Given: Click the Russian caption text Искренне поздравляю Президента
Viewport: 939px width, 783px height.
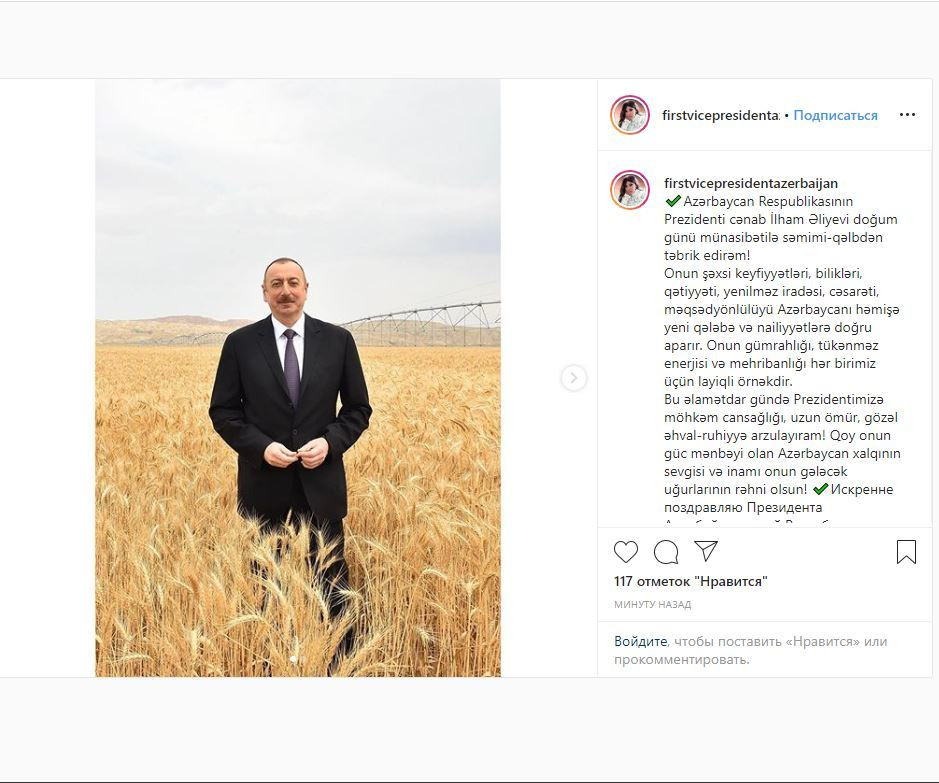Looking at the screenshot, I should point(779,498).
